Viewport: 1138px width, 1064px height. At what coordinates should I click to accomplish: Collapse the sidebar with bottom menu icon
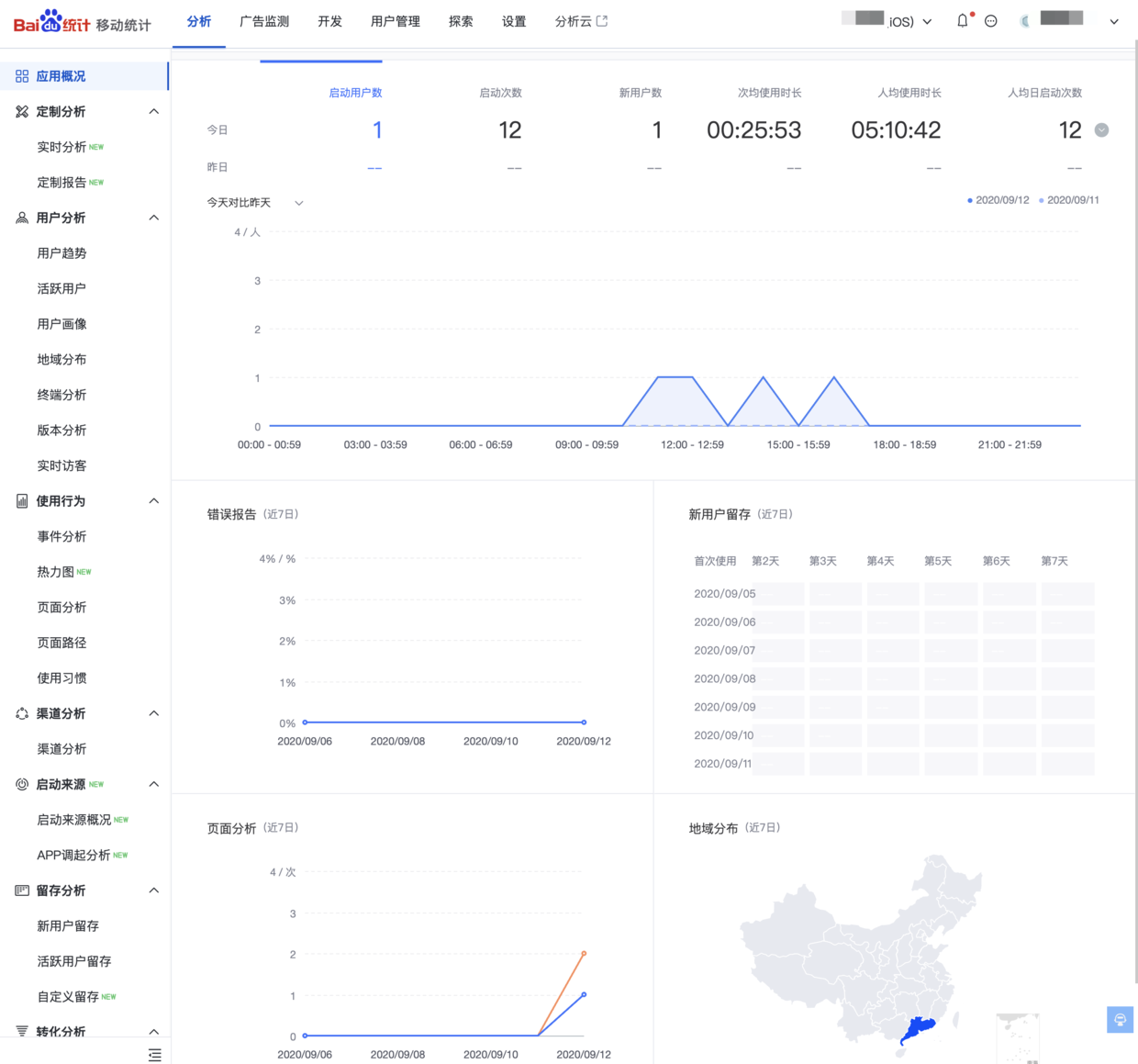(154, 1055)
